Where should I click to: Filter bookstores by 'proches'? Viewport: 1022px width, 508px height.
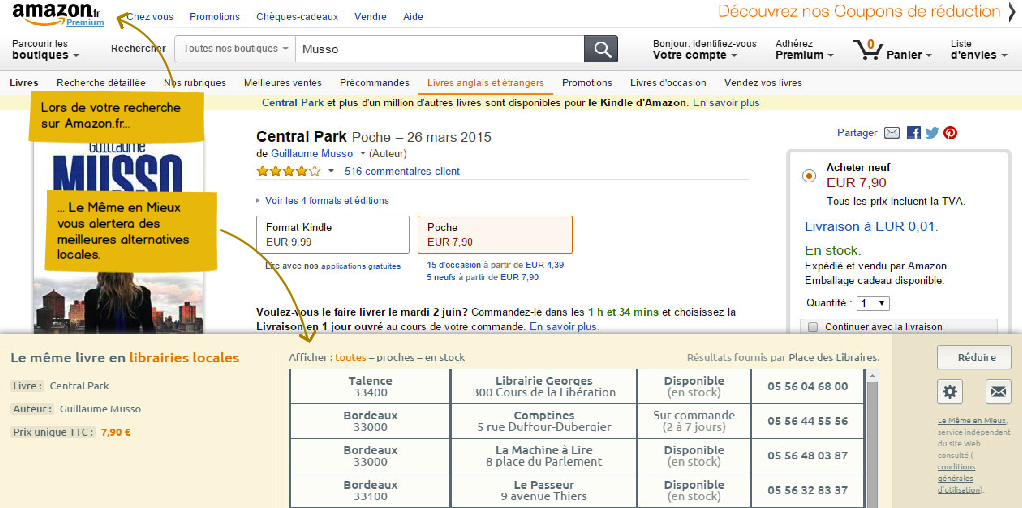click(396, 357)
